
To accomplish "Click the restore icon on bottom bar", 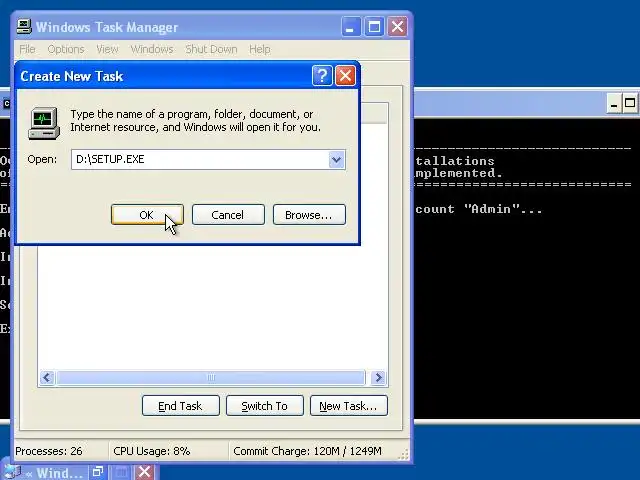I will tap(98, 472).
